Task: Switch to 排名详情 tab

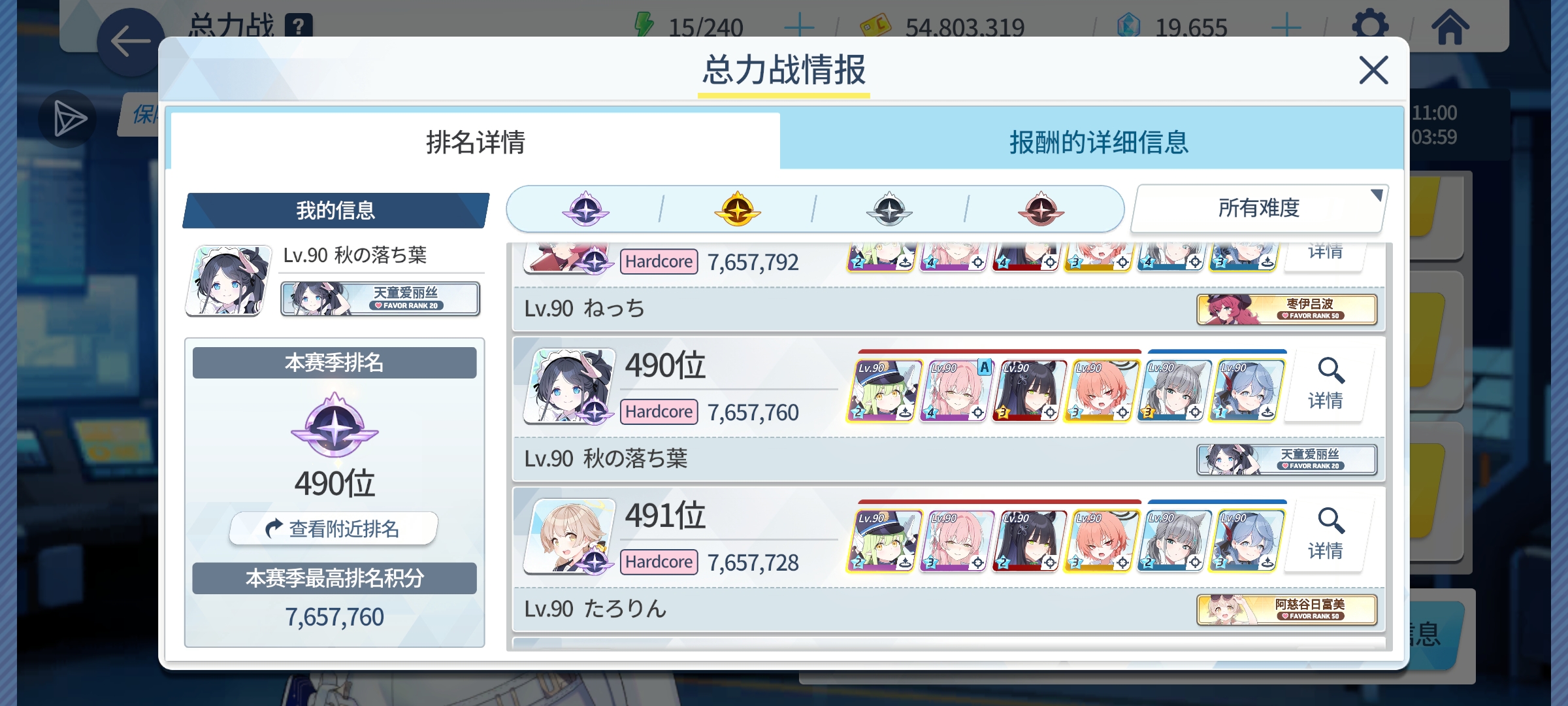Action: [x=475, y=141]
